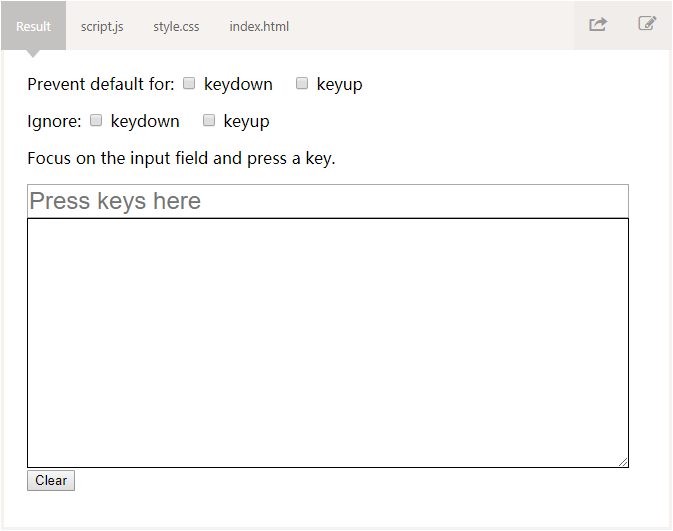The width and height of the screenshot is (673, 531).
Task: Click inside the large log text area
Action: tap(327, 342)
